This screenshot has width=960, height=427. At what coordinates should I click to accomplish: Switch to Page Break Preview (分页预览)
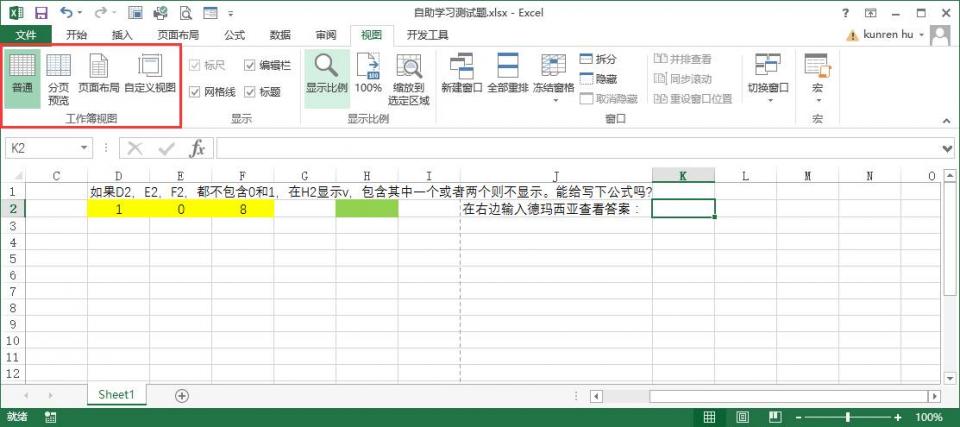tap(59, 78)
